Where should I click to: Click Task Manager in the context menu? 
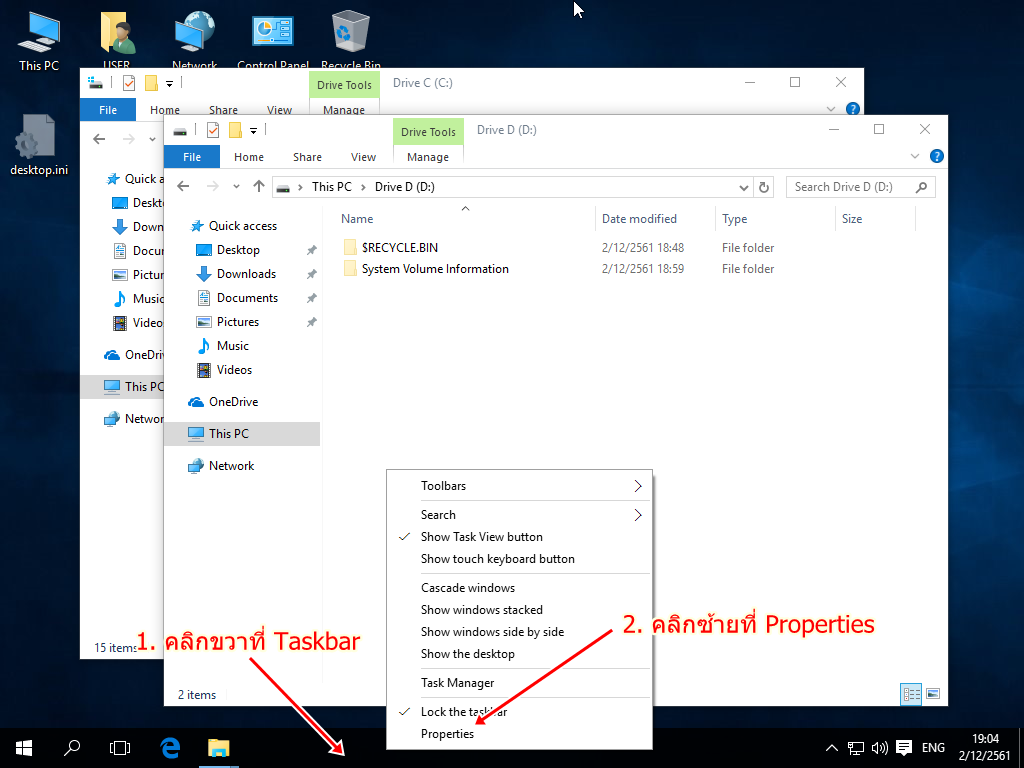tap(457, 683)
